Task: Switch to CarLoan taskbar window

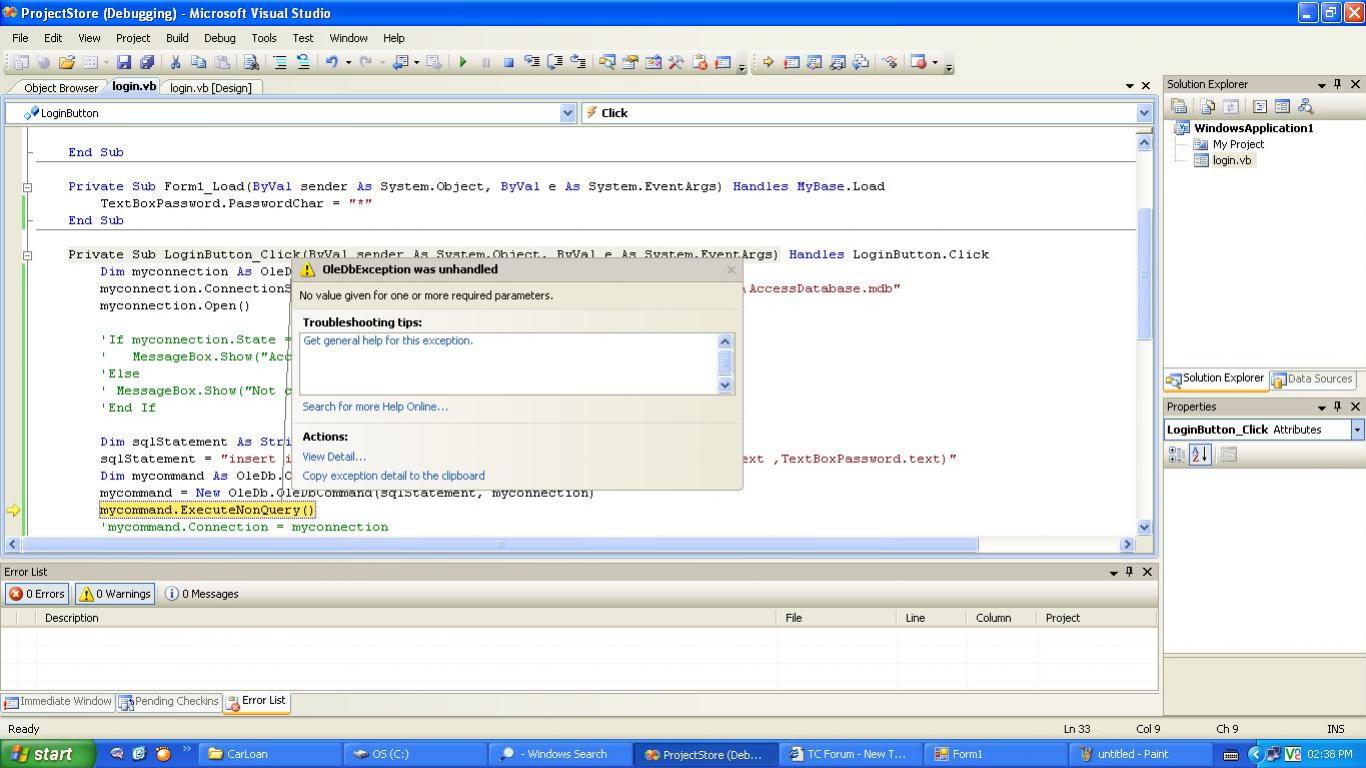Action: click(x=269, y=754)
